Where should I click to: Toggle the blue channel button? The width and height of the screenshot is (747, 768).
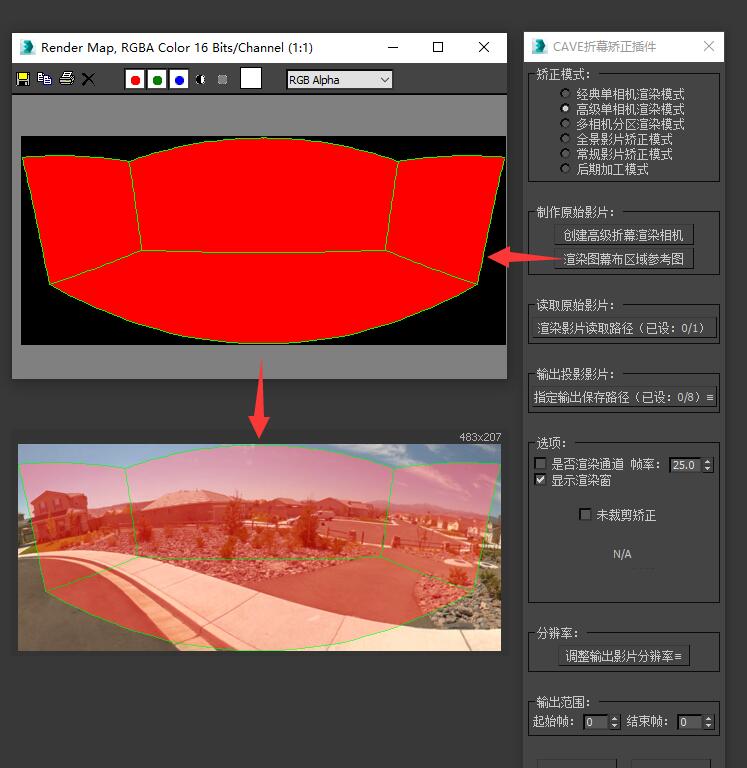click(179, 80)
